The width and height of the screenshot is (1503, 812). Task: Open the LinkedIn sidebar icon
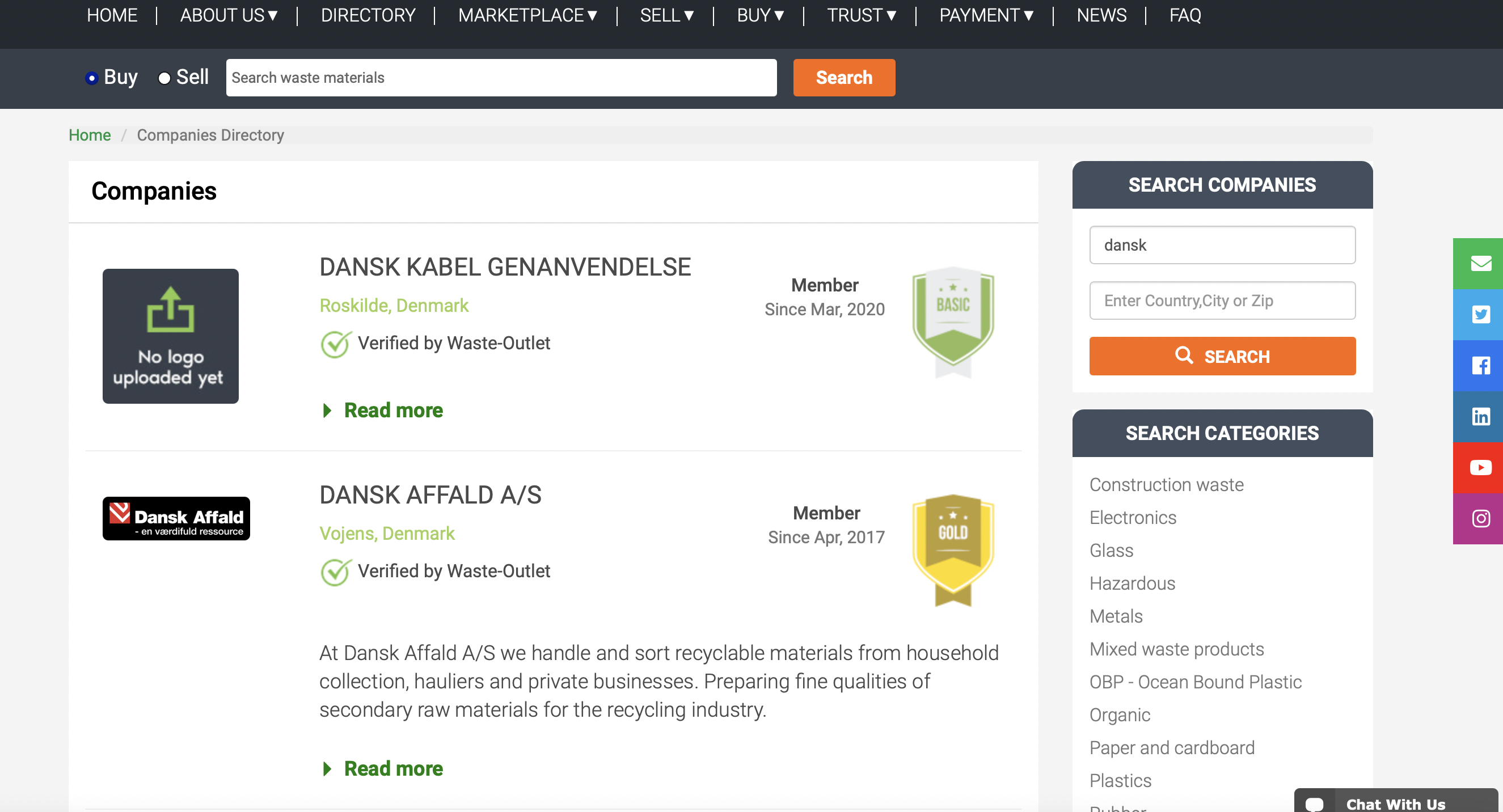tap(1480, 417)
